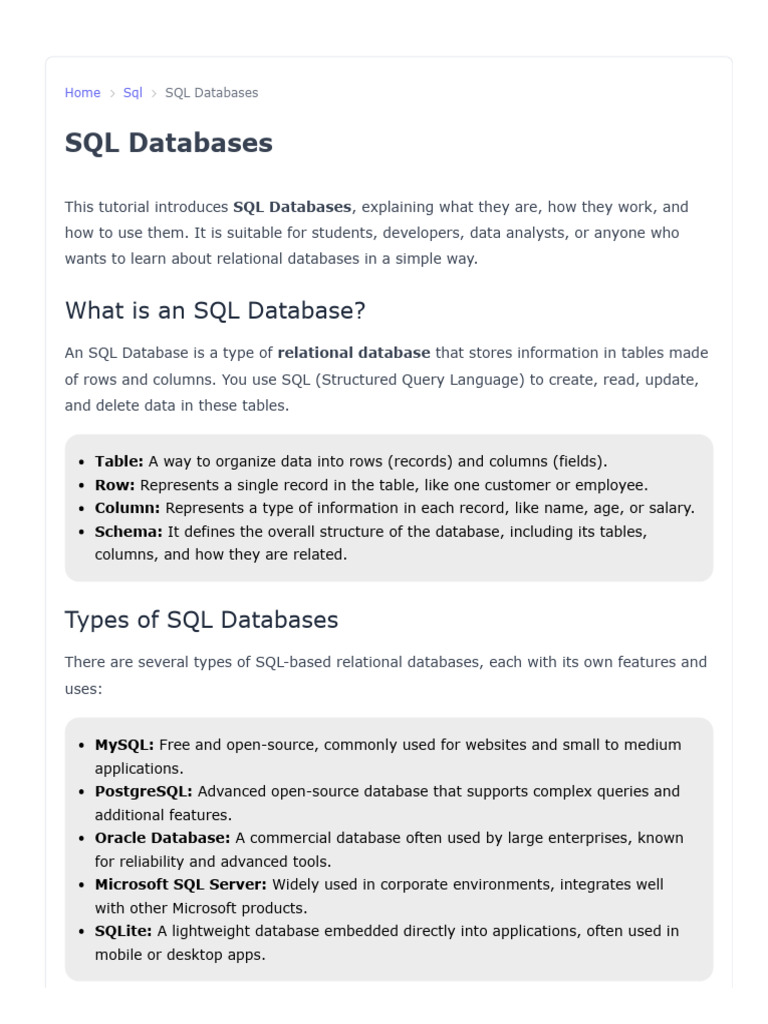Click the SQL Databases page title
This screenshot has width=768, height=1024.
(x=168, y=143)
